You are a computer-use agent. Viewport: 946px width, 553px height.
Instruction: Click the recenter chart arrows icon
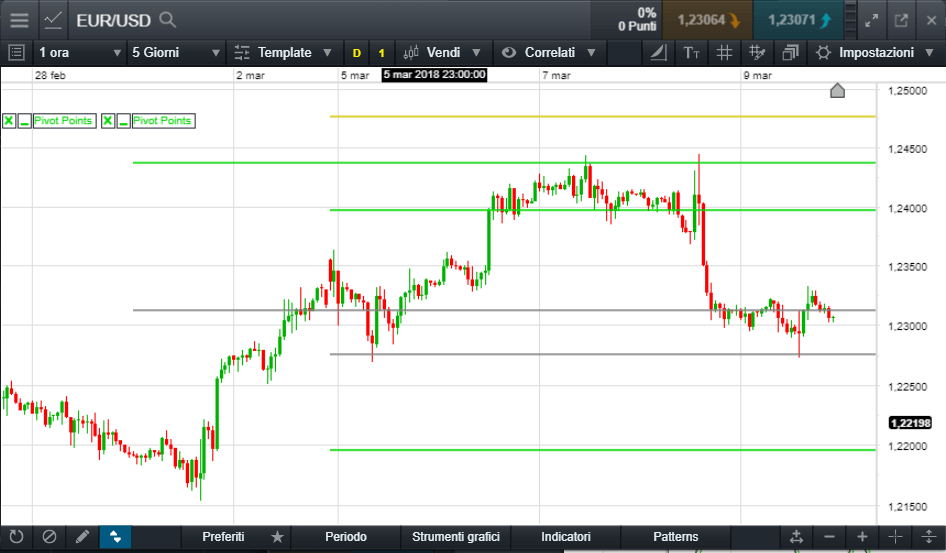796,537
